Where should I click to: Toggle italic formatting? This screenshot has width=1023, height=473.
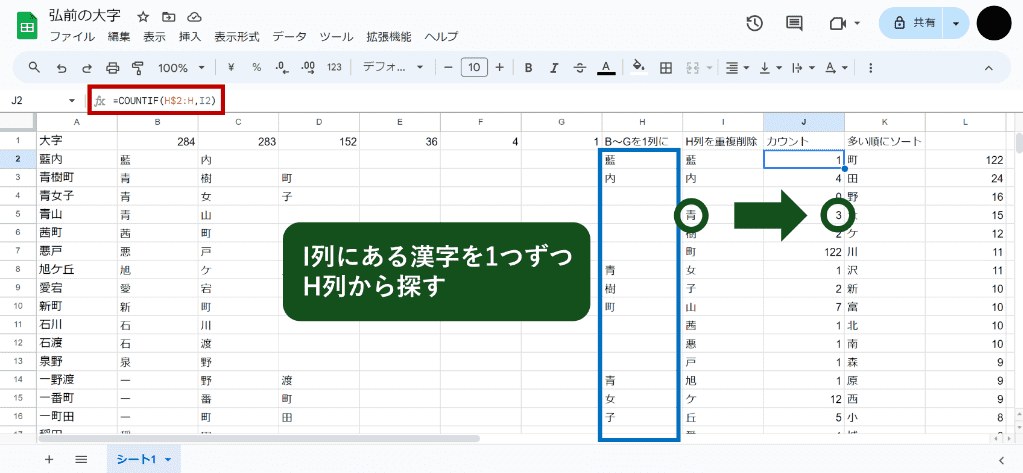[x=553, y=68]
